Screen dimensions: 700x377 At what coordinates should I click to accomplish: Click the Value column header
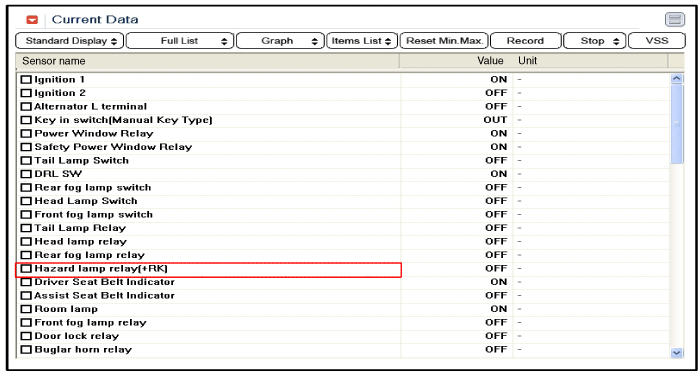coord(456,61)
